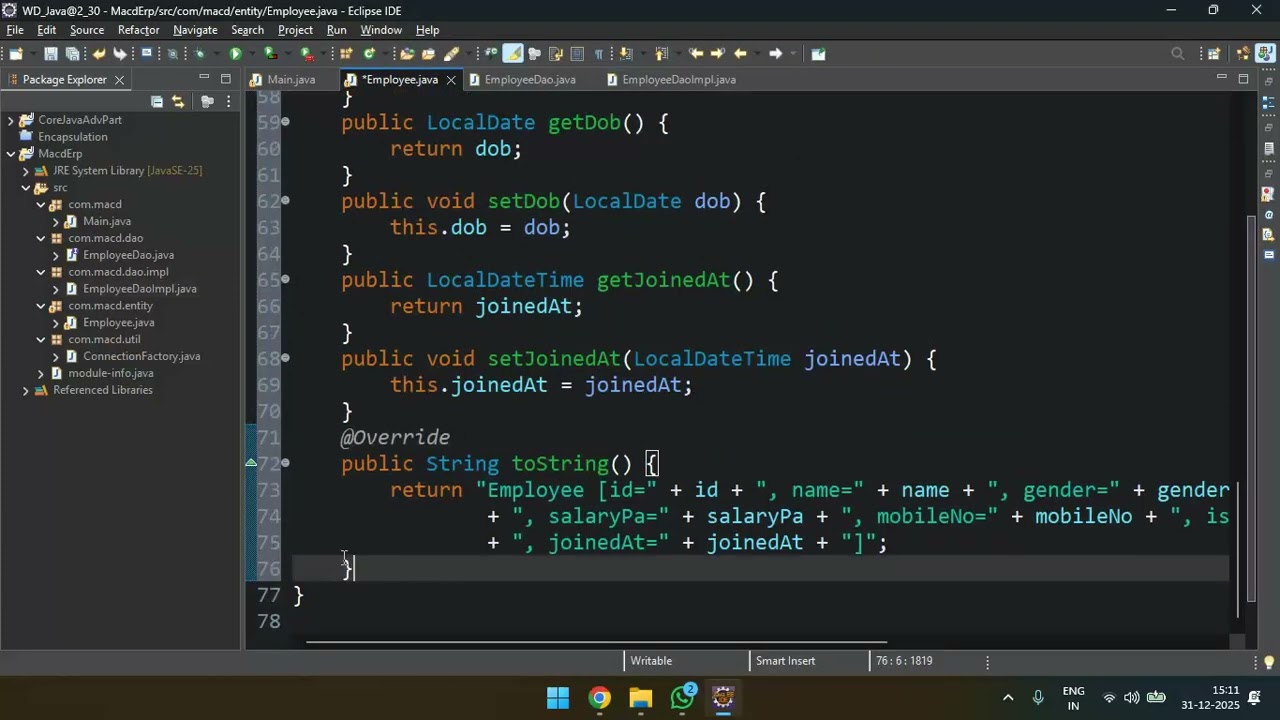
Task: Click the New Java Package icon
Action: (x=345, y=53)
